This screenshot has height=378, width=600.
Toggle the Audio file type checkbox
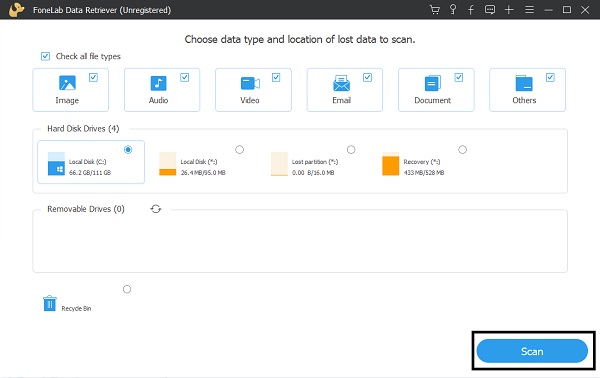click(x=184, y=78)
